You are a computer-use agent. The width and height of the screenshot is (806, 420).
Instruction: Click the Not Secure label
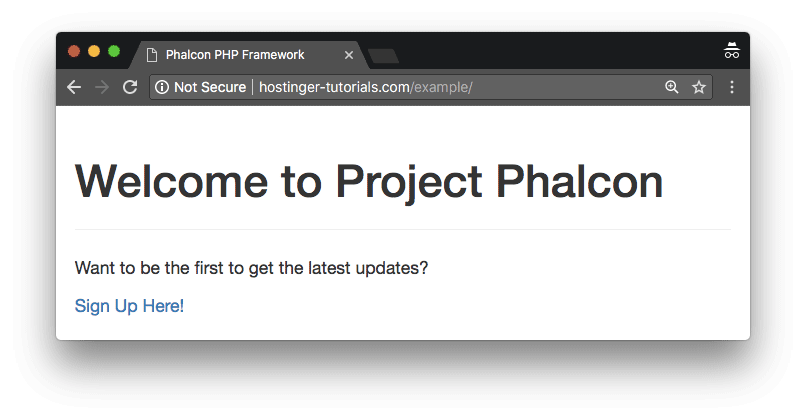point(209,88)
